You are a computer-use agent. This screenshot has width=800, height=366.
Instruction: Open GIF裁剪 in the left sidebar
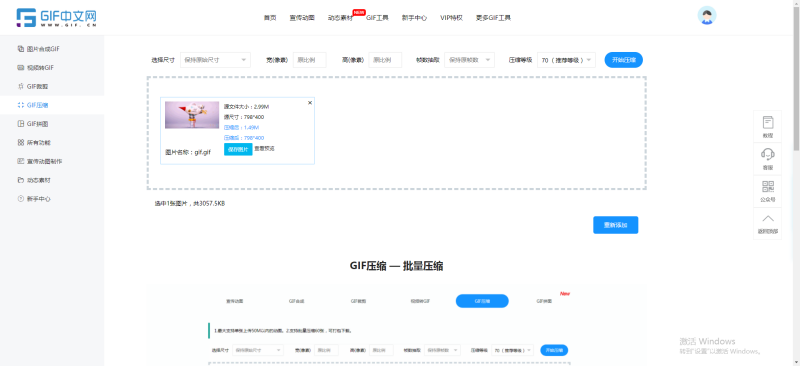point(33,86)
